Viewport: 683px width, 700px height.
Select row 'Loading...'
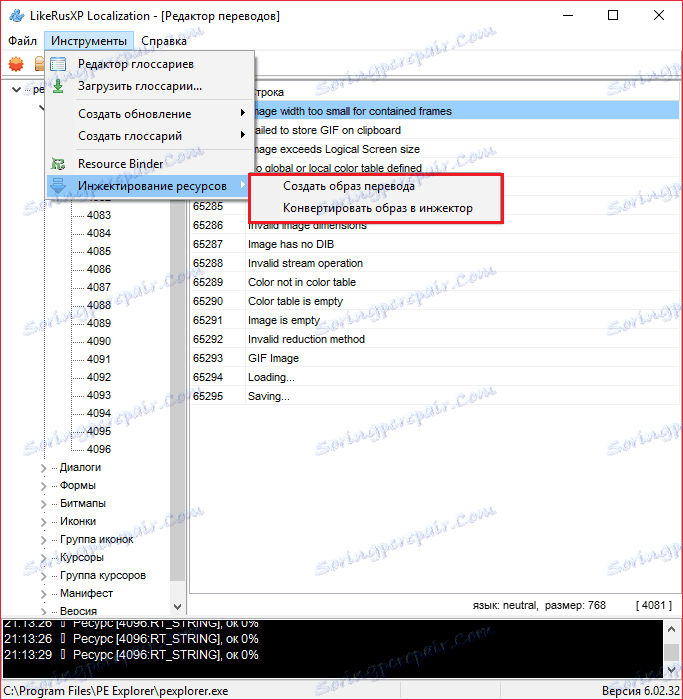point(435,377)
